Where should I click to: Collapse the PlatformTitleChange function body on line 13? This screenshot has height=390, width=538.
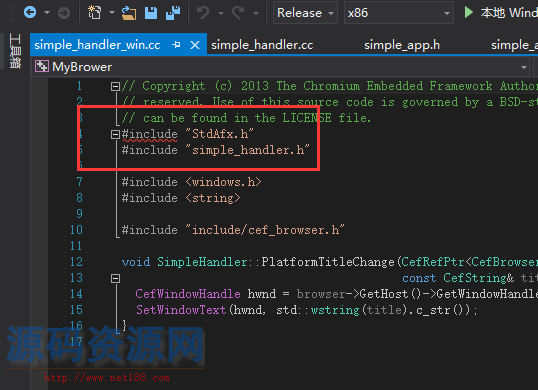(x=115, y=278)
